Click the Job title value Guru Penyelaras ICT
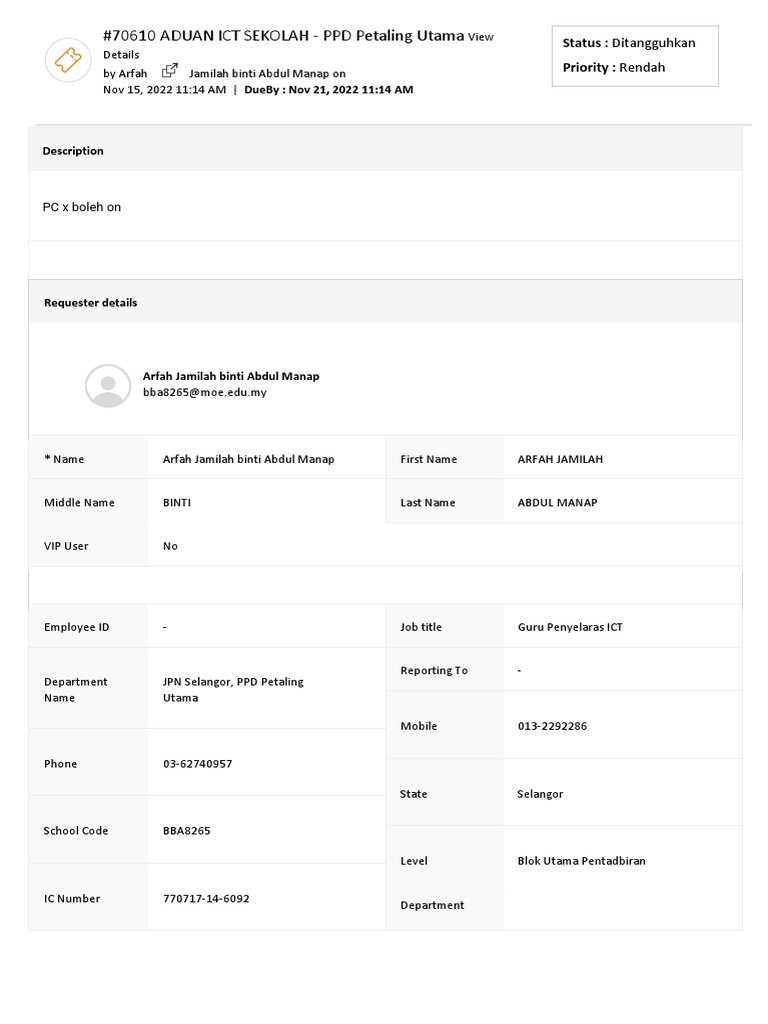This screenshot has height=1024, width=768. pyautogui.click(x=570, y=627)
